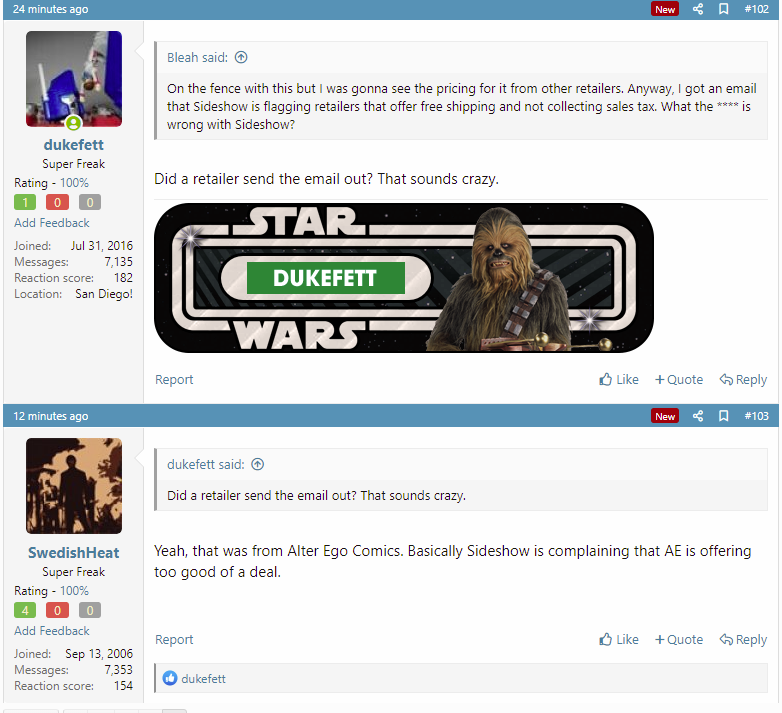Bookmark post #102
The image size is (782, 713).
(723, 9)
